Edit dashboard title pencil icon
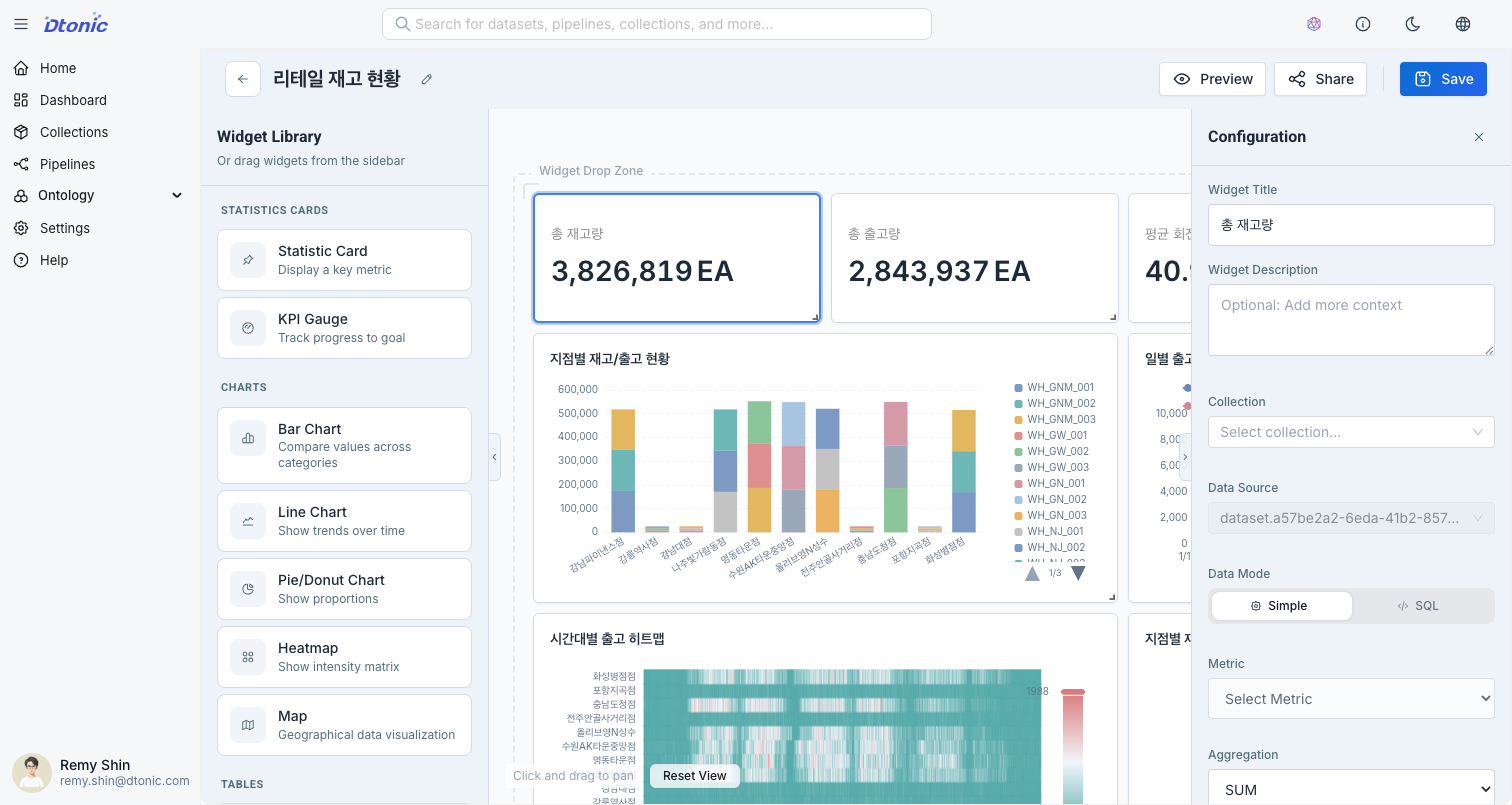This screenshot has width=1512, height=805. [427, 79]
